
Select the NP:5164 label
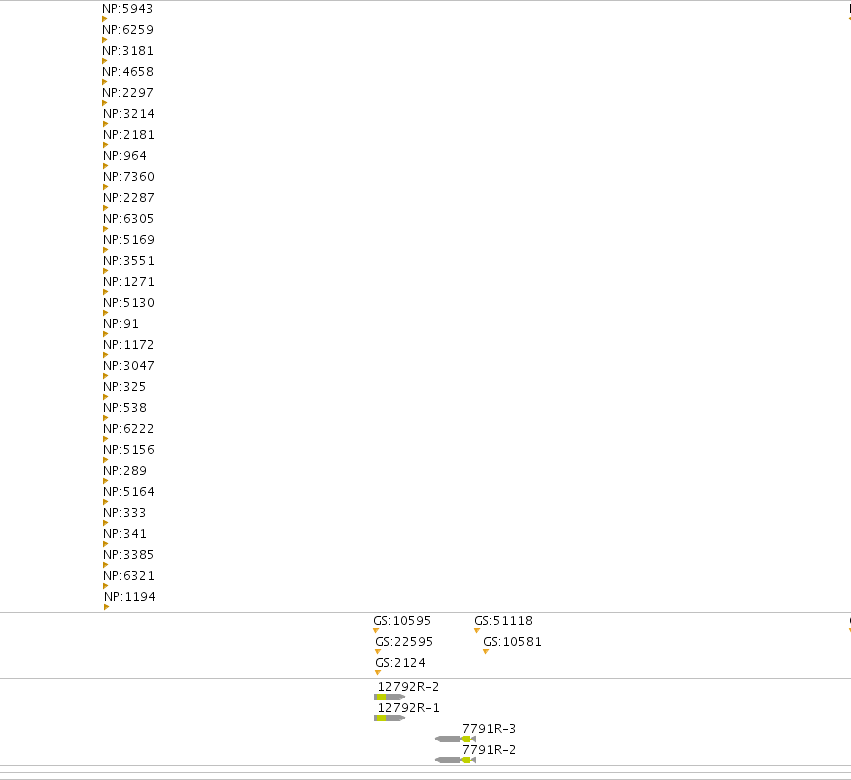coord(129,492)
